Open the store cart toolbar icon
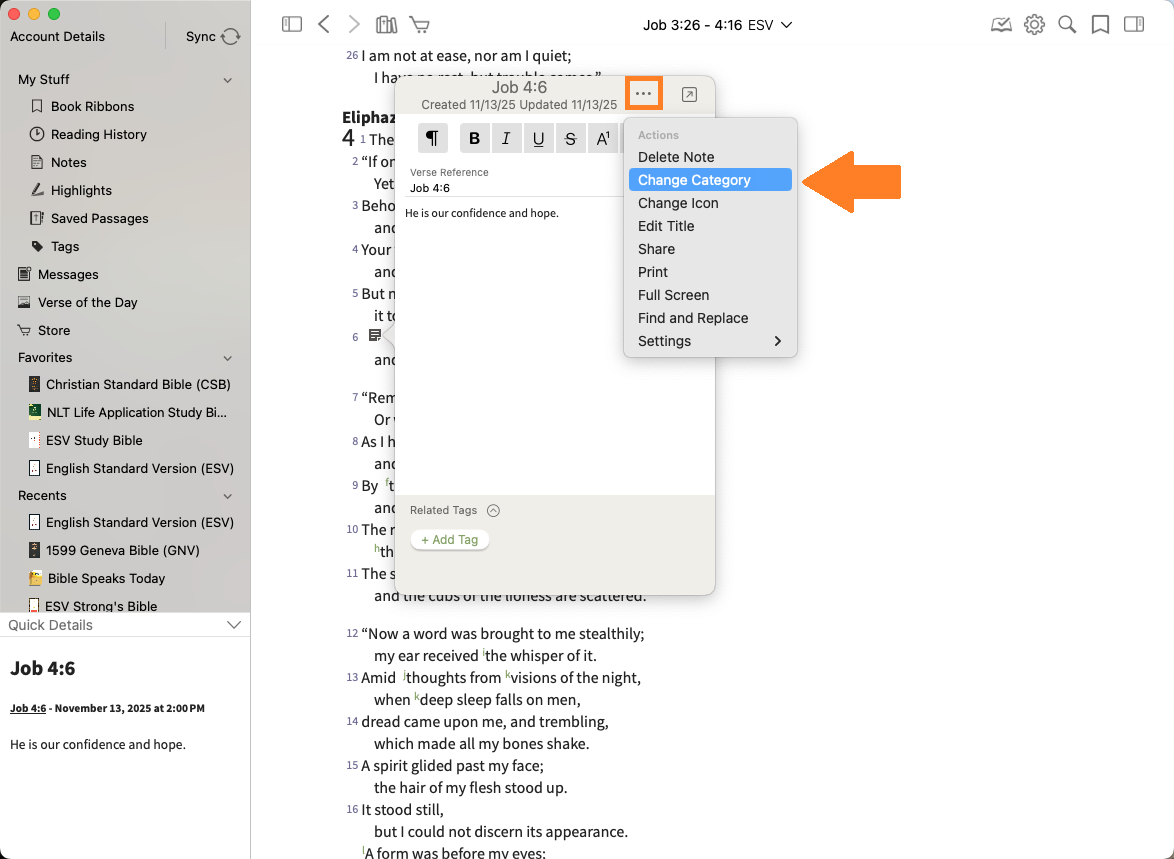 (x=420, y=25)
